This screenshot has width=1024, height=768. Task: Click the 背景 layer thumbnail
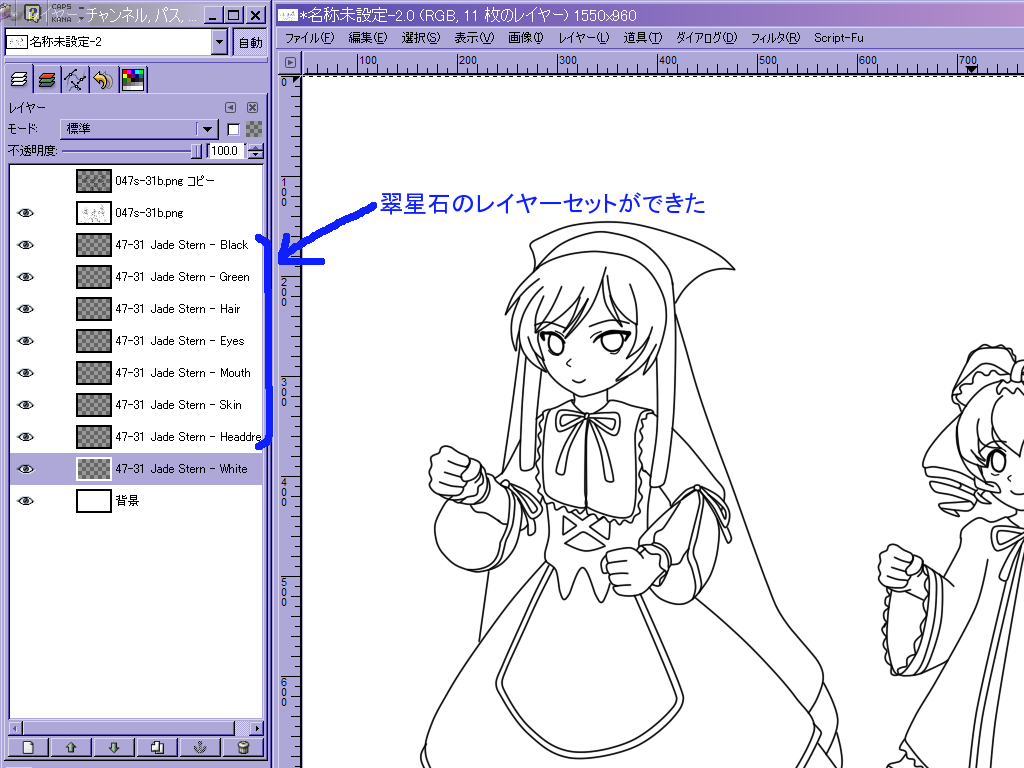point(94,501)
